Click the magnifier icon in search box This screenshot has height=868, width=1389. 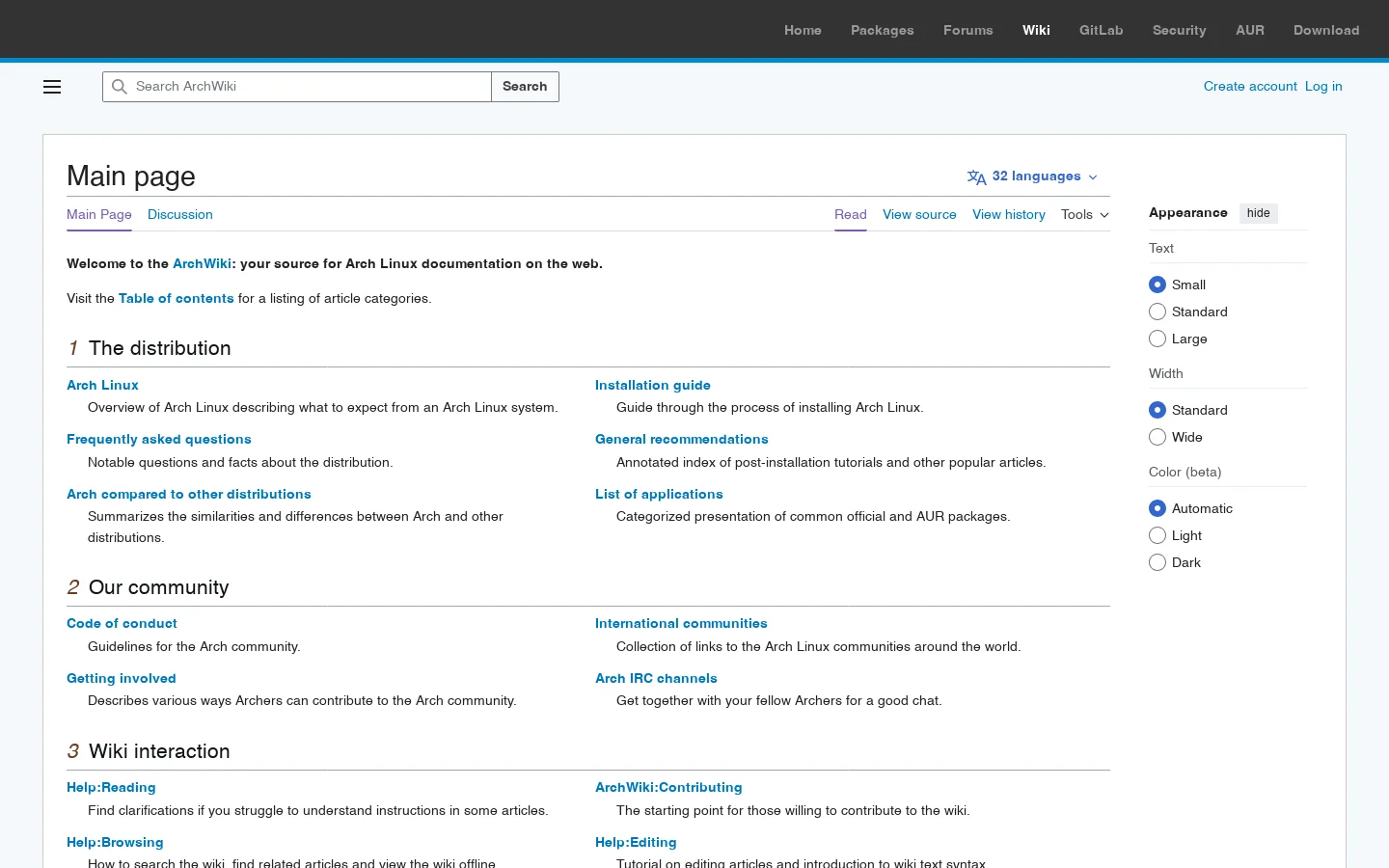pyautogui.click(x=120, y=87)
